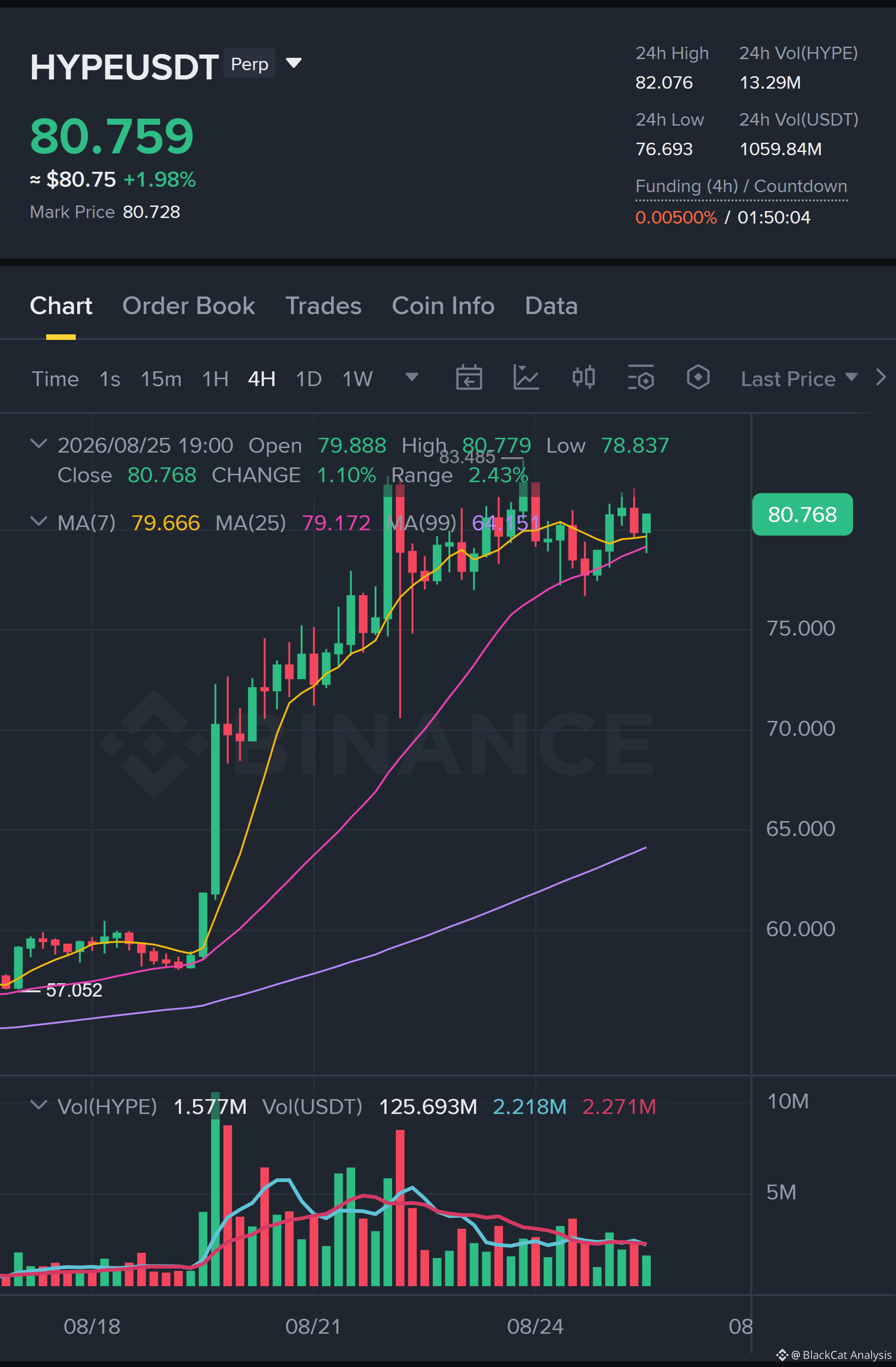Click the MA(25) value 79.172
Image resolution: width=896 pixels, height=1367 pixels.
pos(336,523)
